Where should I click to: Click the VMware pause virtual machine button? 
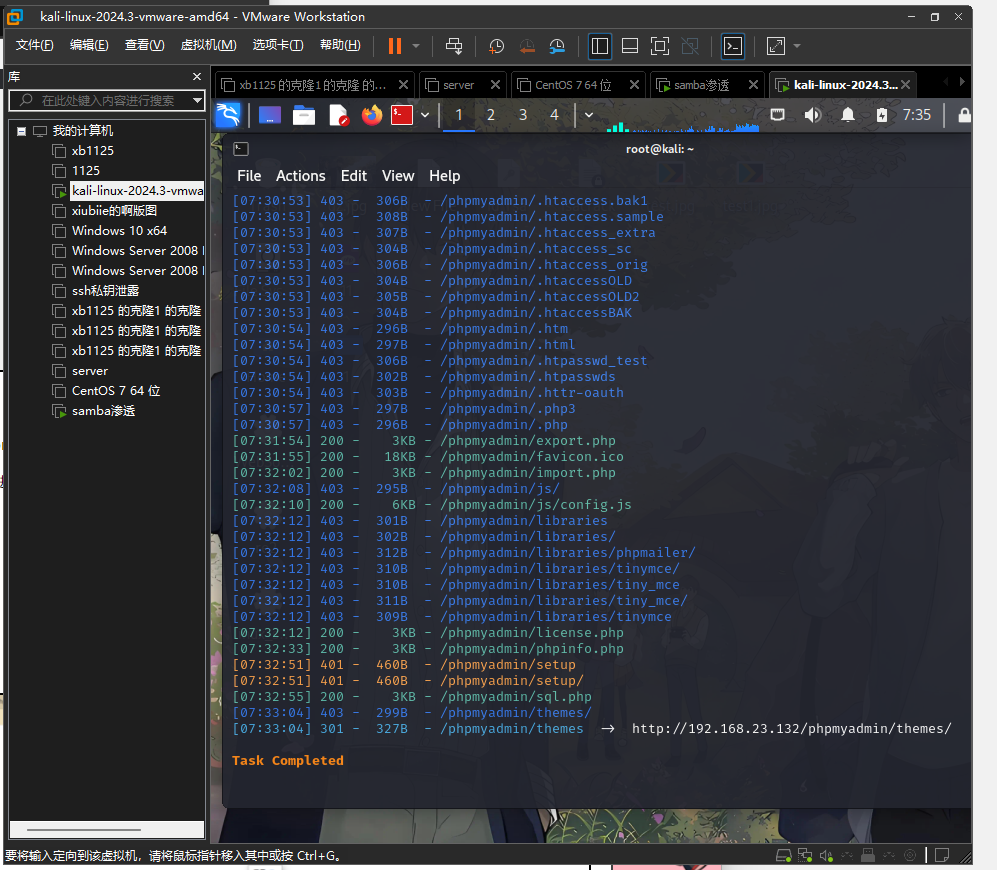point(394,46)
